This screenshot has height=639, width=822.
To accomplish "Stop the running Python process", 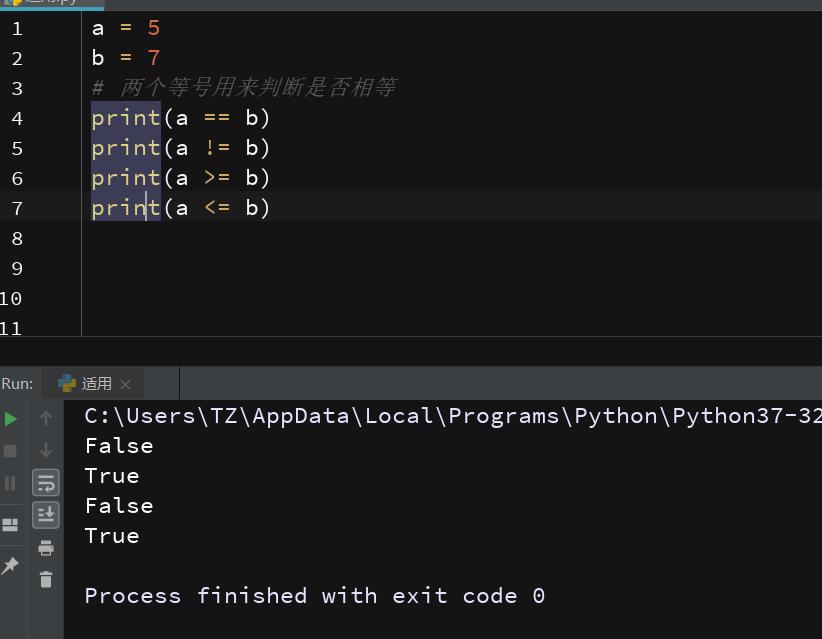I will tap(11, 450).
